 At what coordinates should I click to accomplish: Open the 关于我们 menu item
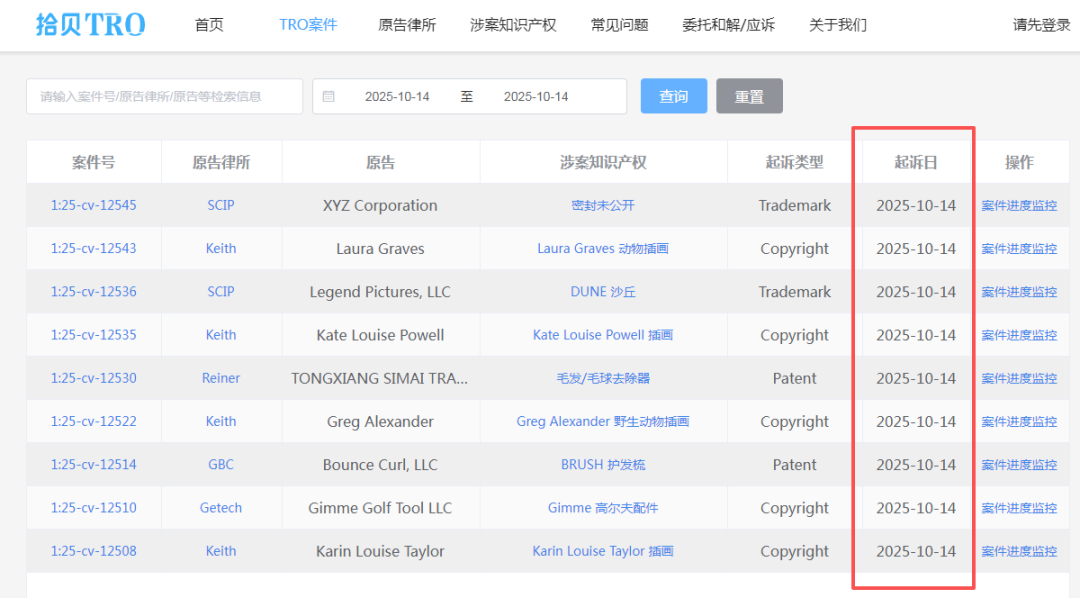pyautogui.click(x=838, y=25)
